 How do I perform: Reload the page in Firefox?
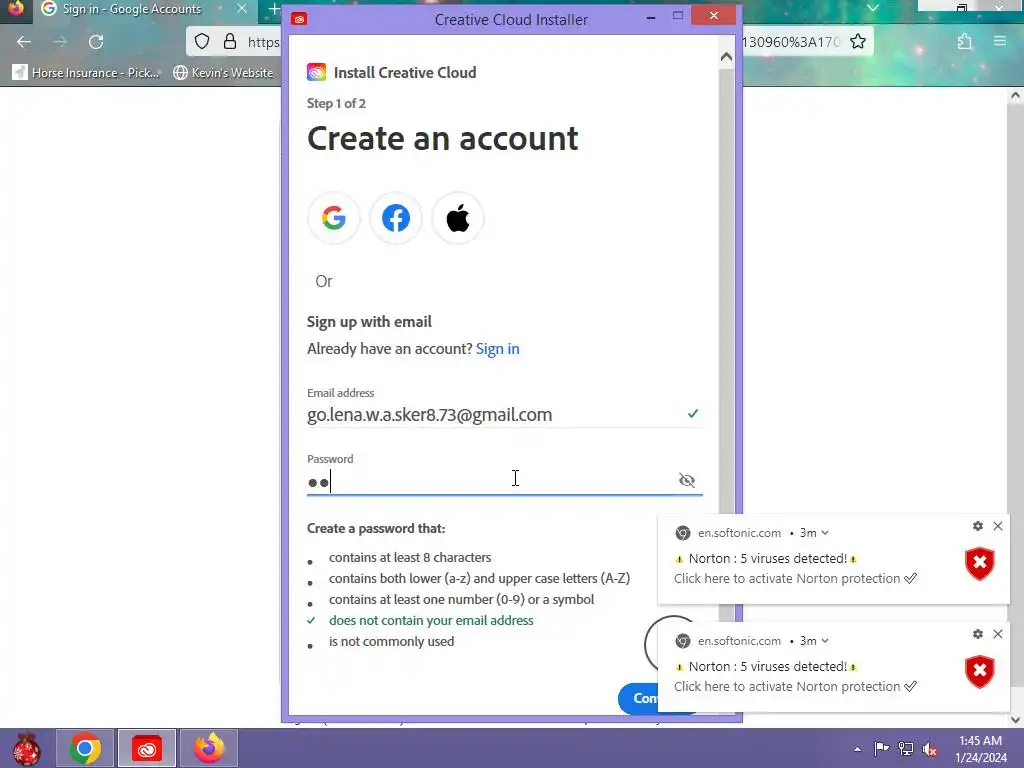tap(96, 42)
